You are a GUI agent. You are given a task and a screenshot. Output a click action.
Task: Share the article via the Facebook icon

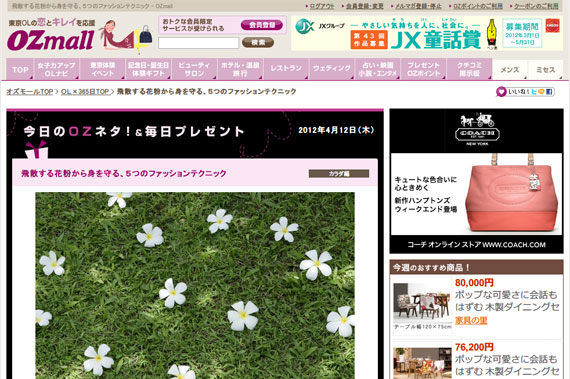(549, 92)
